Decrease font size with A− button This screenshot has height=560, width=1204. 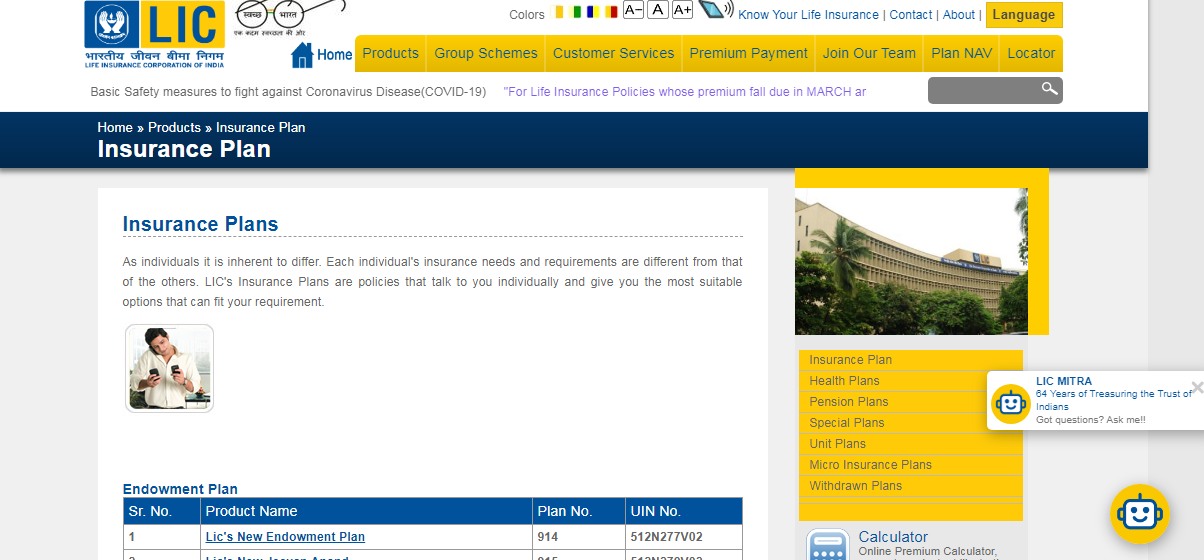(x=633, y=10)
